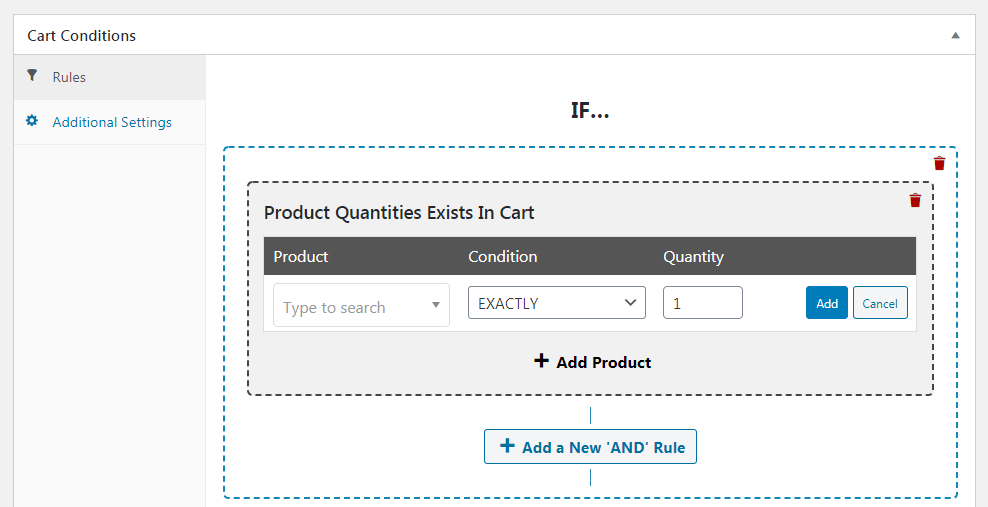This screenshot has height=507, width=988.
Task: Click the Add Product label
Action: click(x=604, y=362)
